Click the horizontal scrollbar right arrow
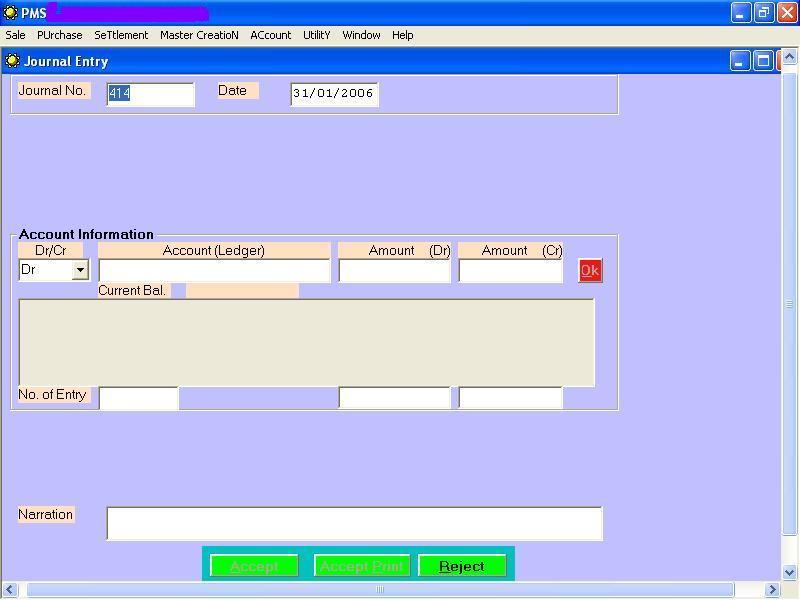The width and height of the screenshot is (800, 600). (x=771, y=590)
